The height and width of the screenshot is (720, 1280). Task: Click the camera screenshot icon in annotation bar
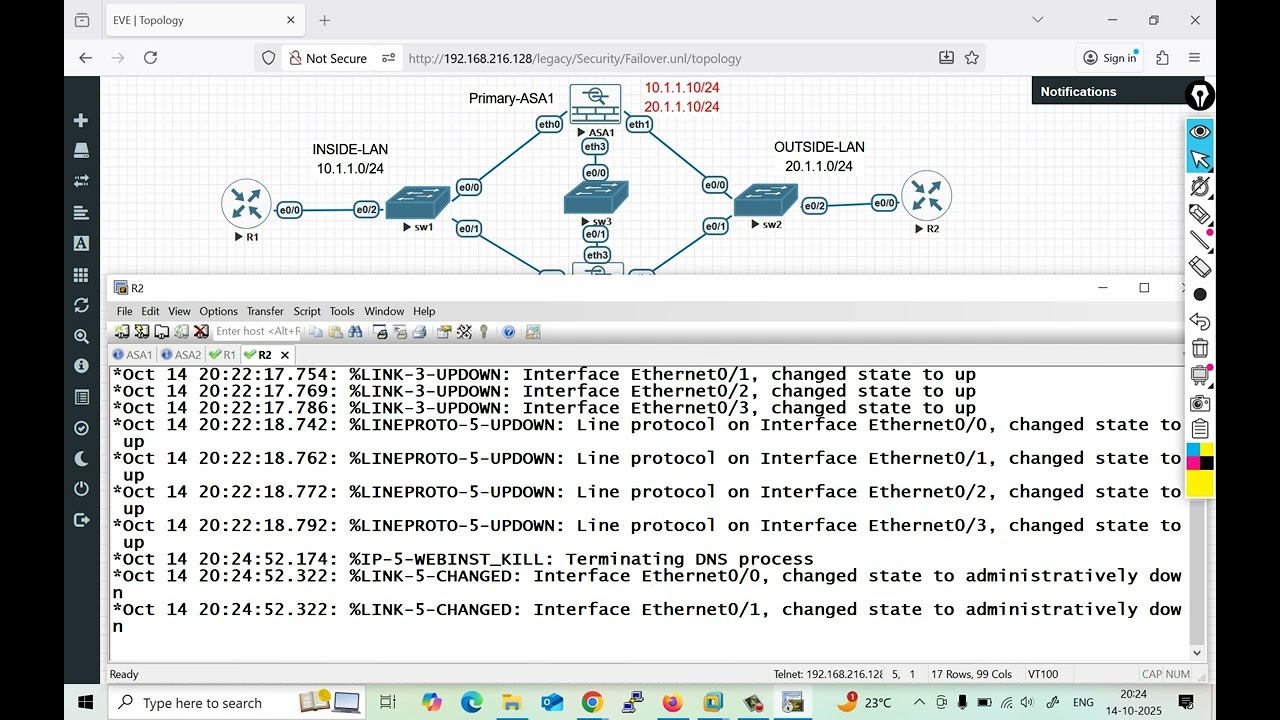tap(1200, 403)
